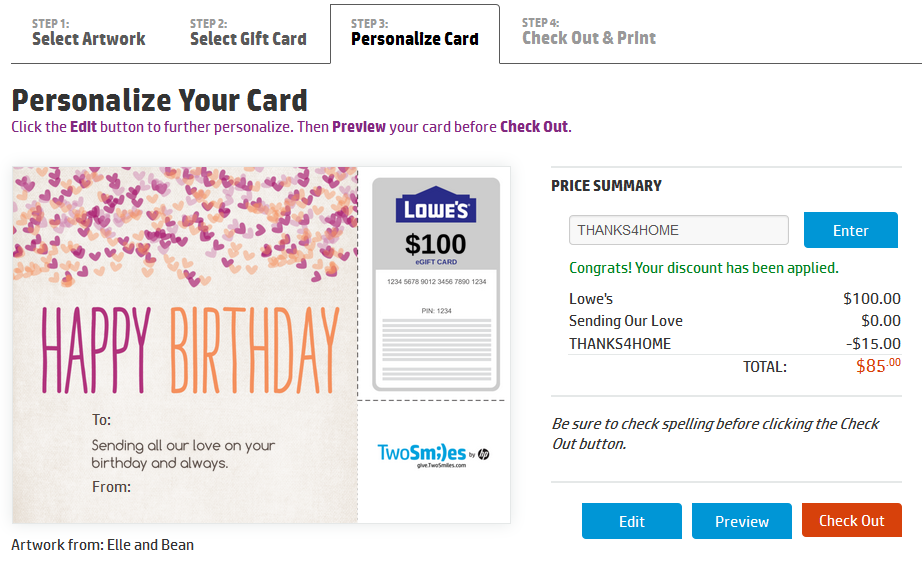The image size is (922, 562).
Task: Click the Preview button
Action: pyautogui.click(x=741, y=521)
